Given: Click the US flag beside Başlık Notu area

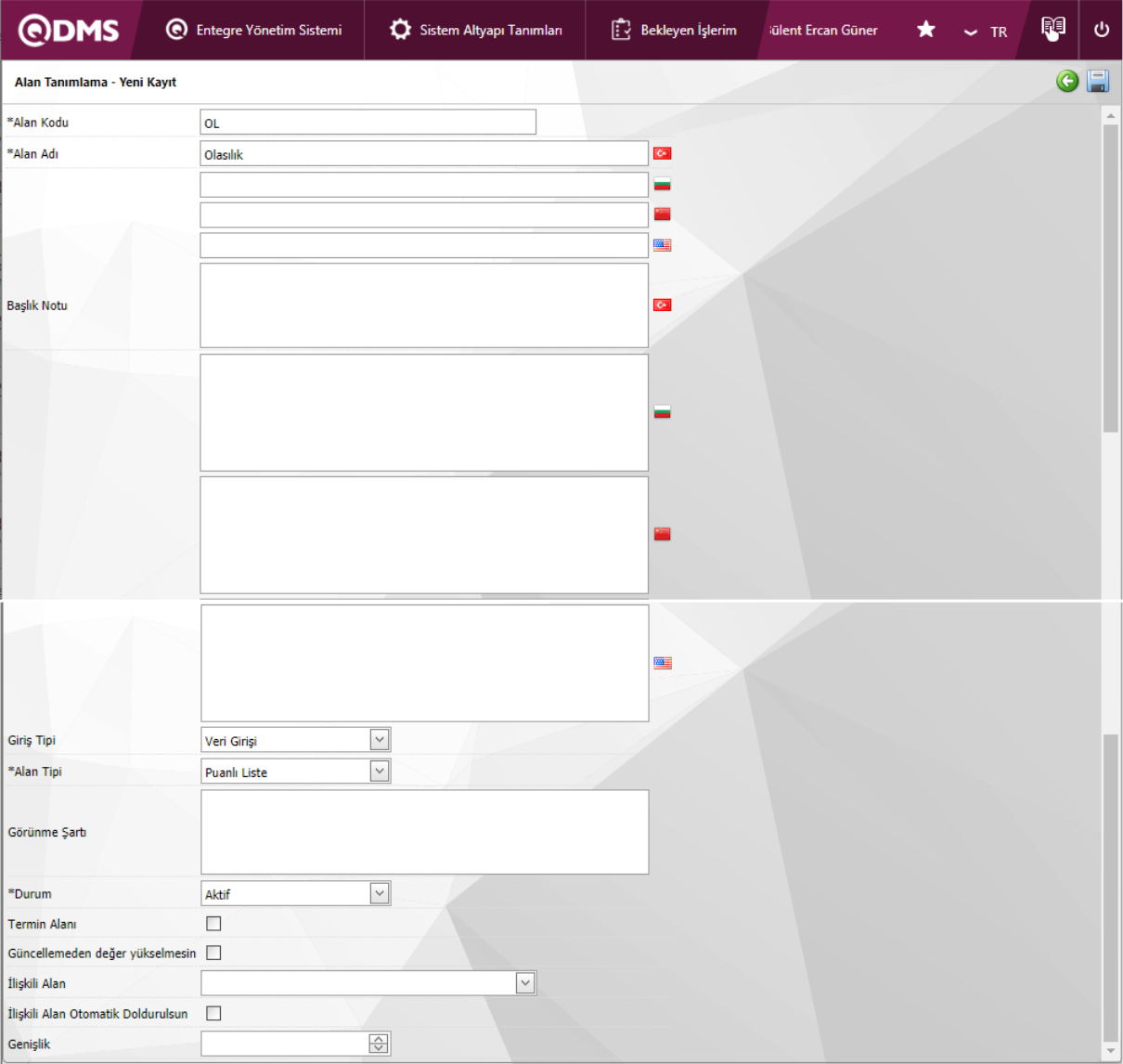Looking at the screenshot, I should 662,663.
